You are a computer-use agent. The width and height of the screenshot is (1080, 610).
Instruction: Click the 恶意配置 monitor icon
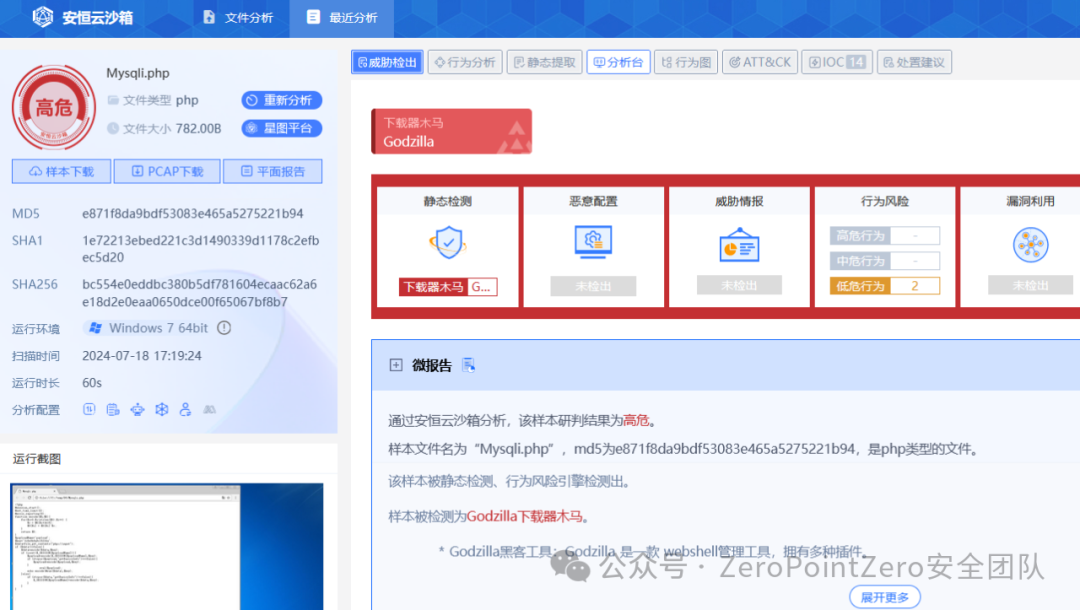(593, 242)
